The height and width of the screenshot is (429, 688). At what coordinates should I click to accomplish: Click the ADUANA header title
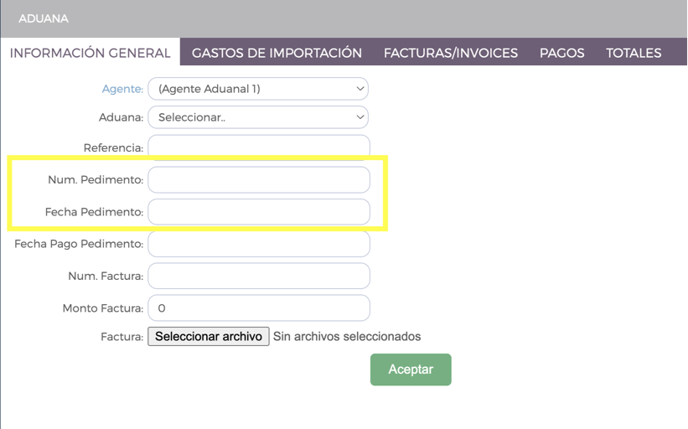pyautogui.click(x=43, y=18)
